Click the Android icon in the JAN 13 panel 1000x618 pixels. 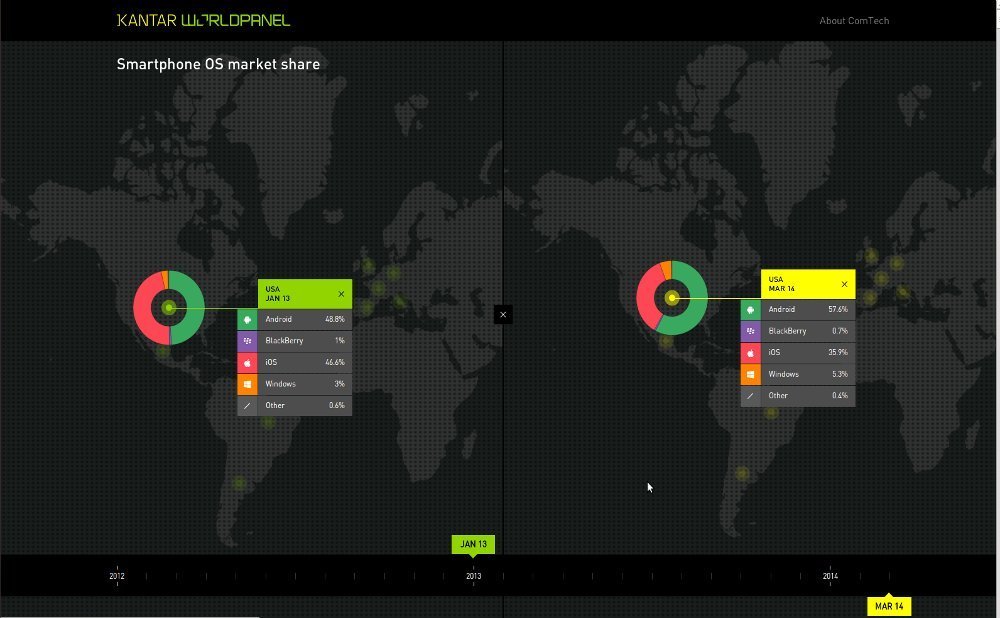click(247, 320)
